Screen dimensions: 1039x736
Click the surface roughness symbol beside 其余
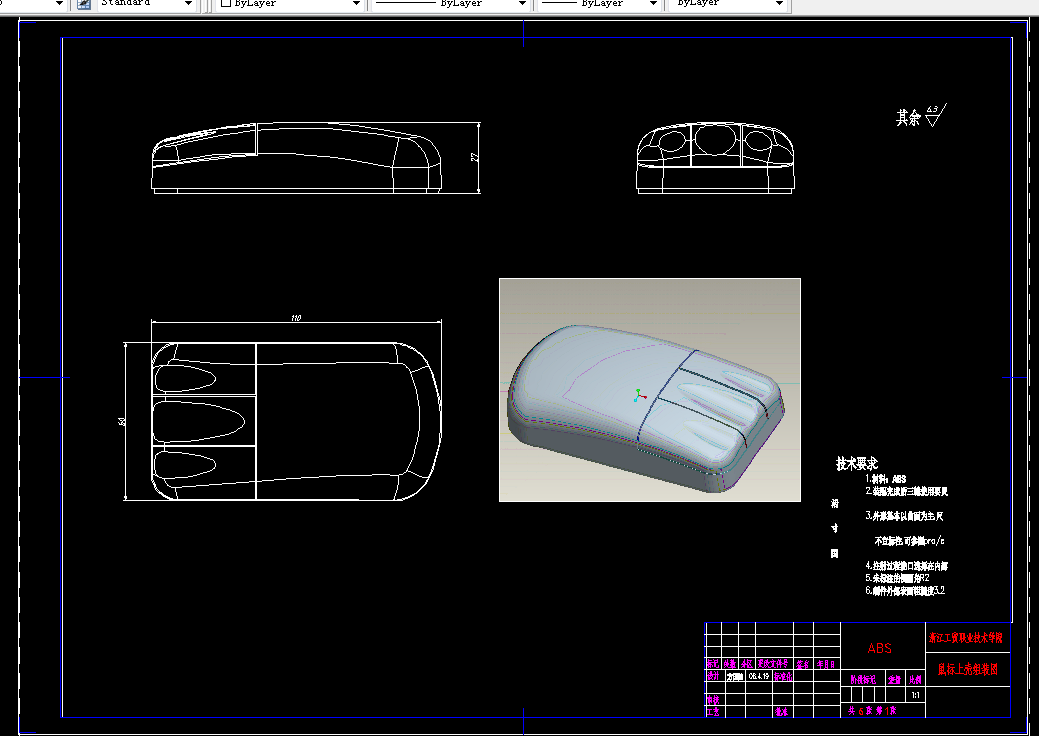click(936, 115)
